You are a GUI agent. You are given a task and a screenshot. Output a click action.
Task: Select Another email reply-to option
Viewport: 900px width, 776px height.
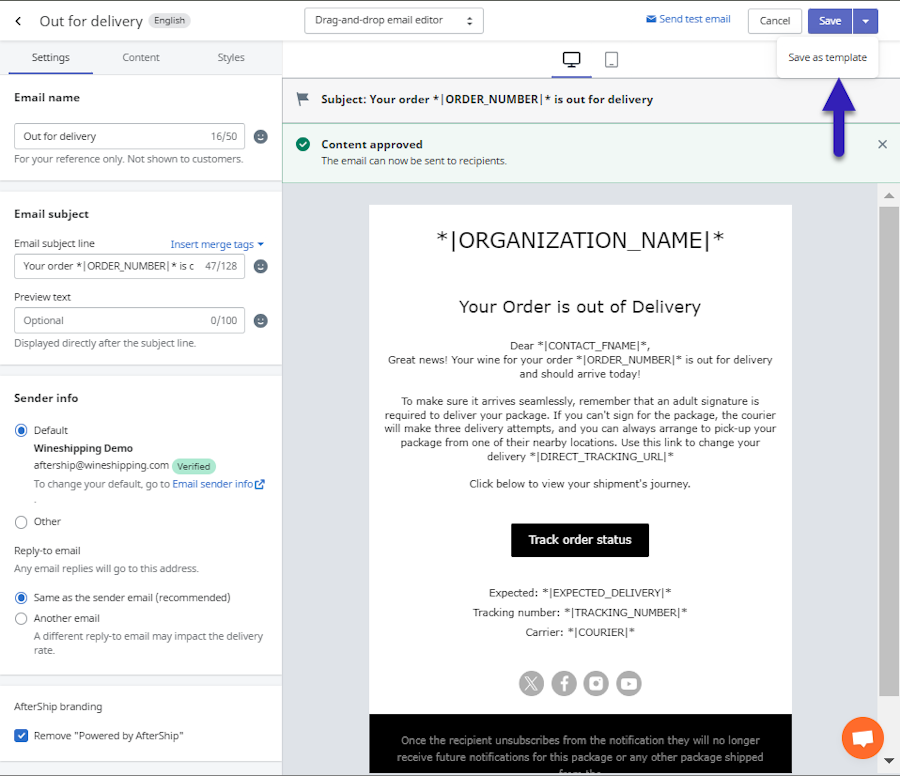pyautogui.click(x=21, y=619)
